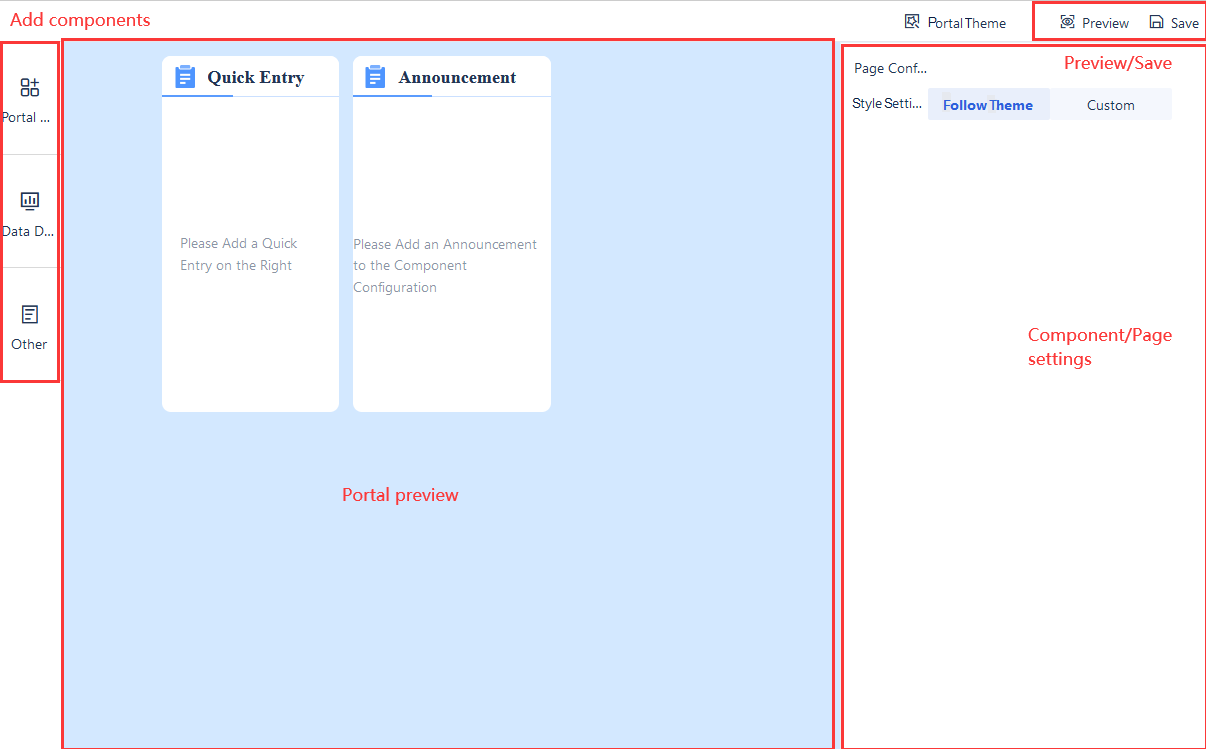The image size is (1206, 749).
Task: Switch style setting to Custom
Action: (1110, 104)
